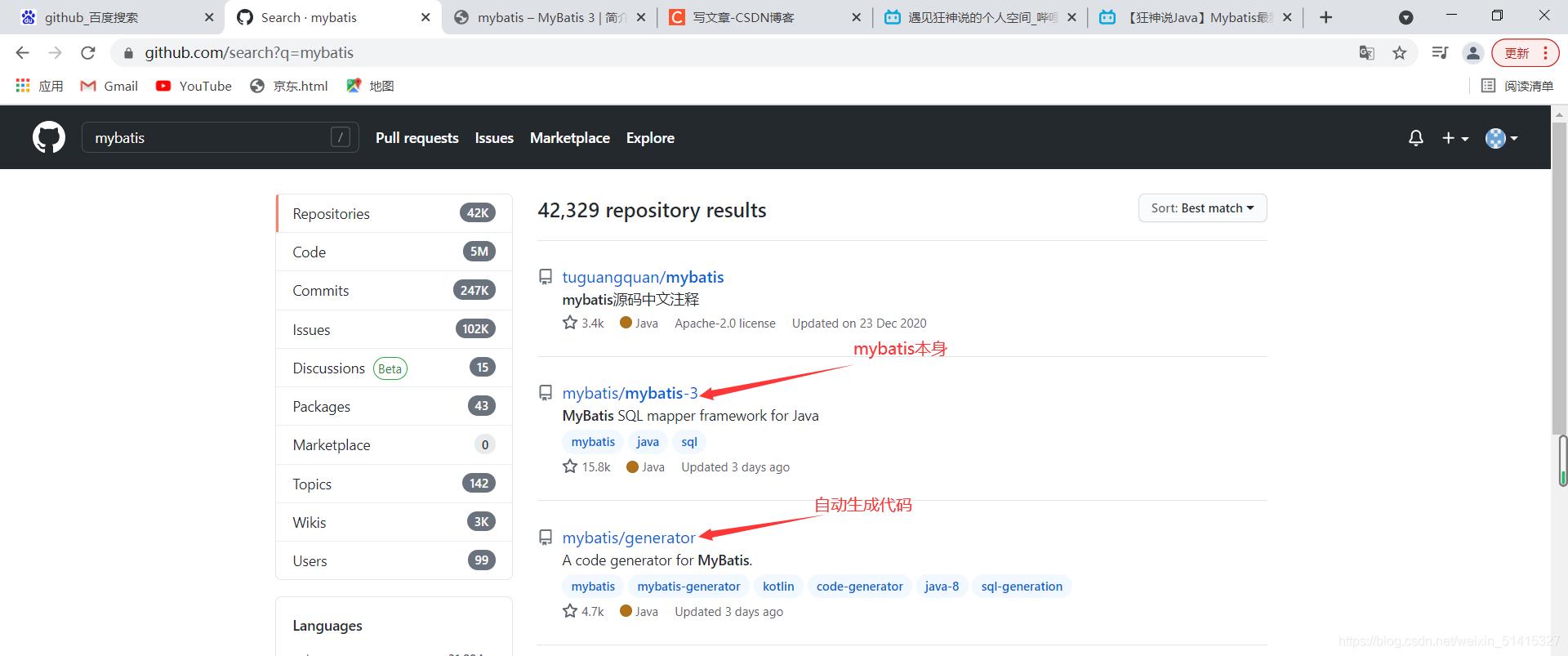Image resolution: width=1568 pixels, height=656 pixels.
Task: Open the user avatar menu
Action: coord(1501,138)
